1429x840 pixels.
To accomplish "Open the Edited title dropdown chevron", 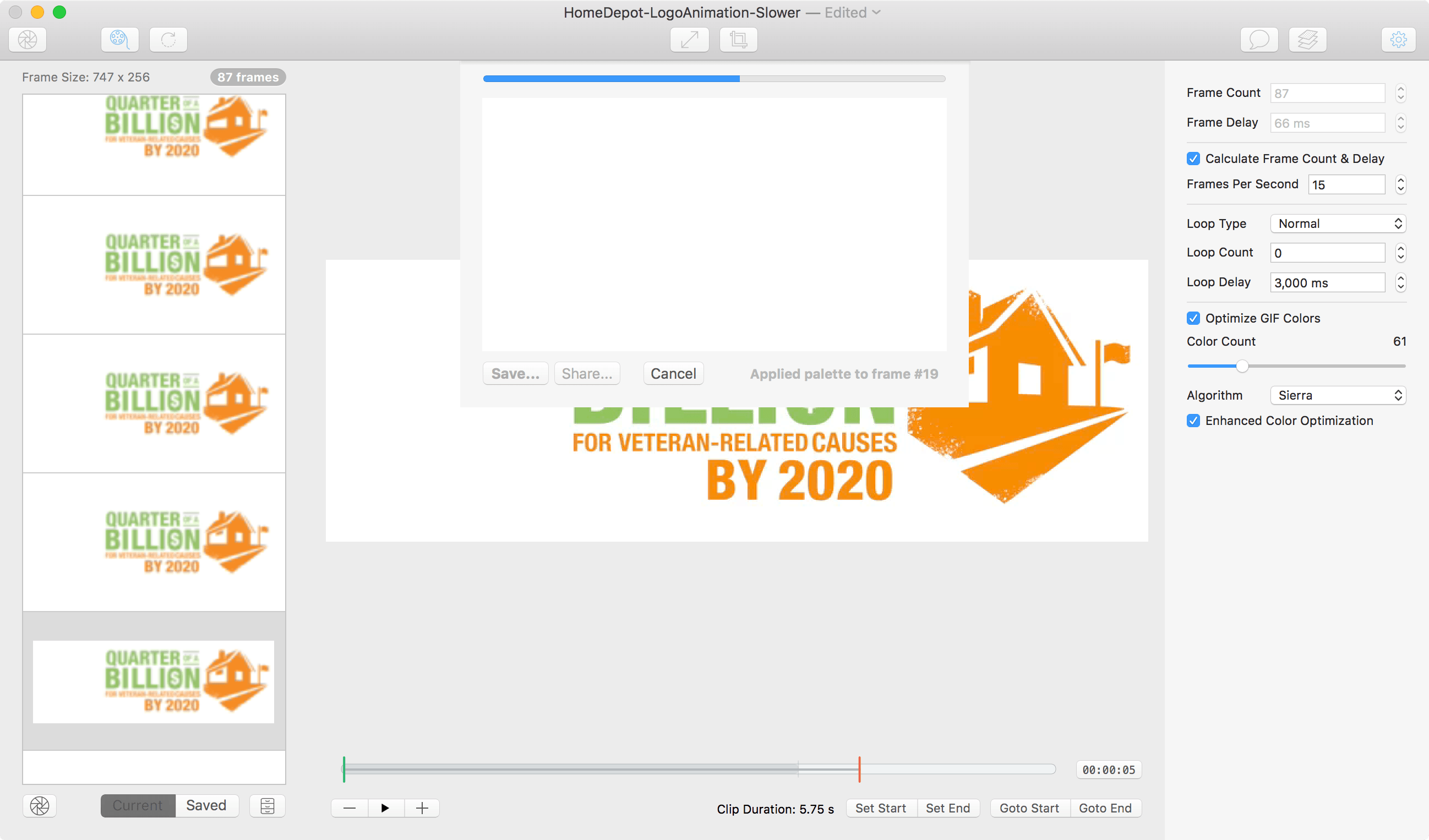I will point(877,13).
